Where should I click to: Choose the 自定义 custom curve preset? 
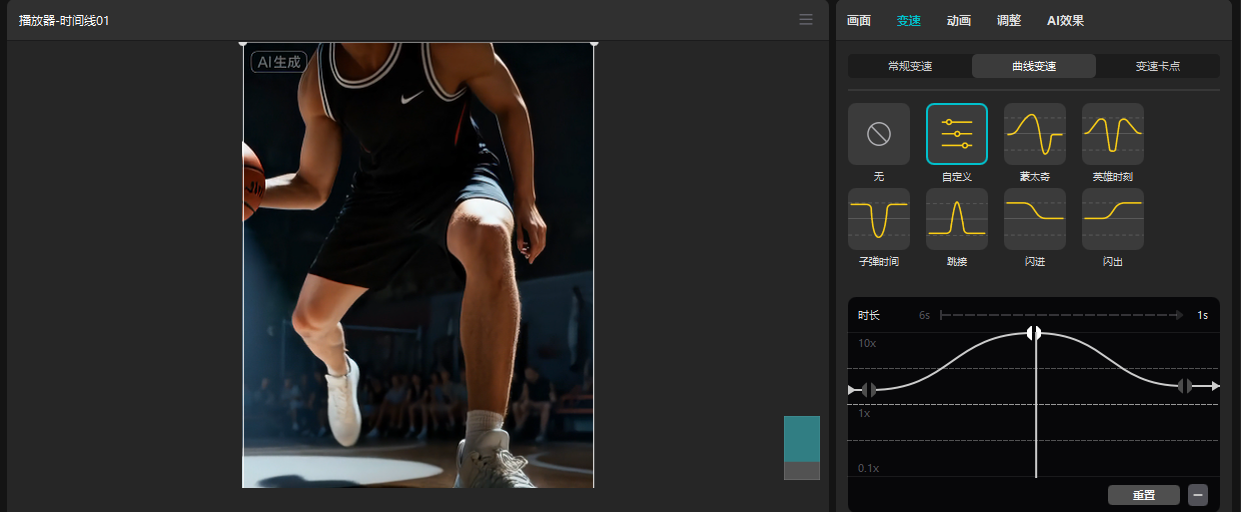pos(956,134)
